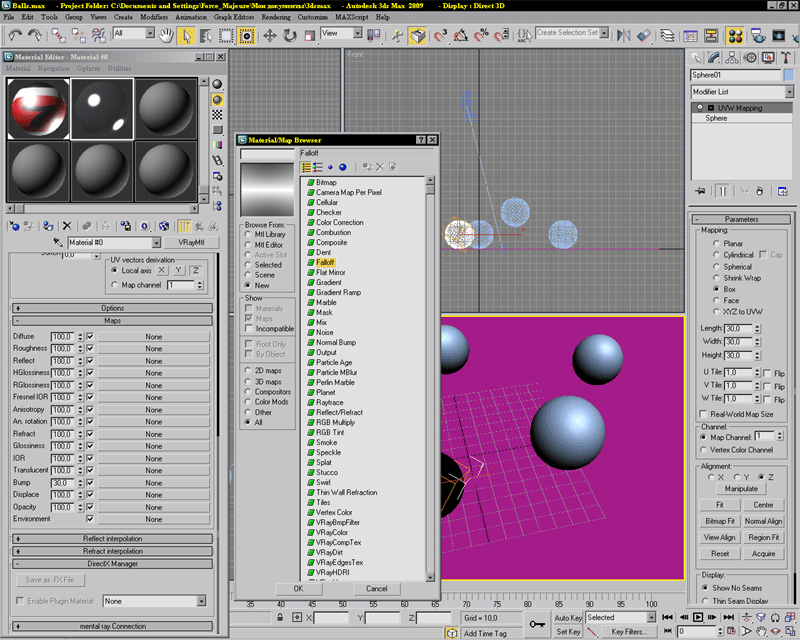
Task: Open the Utilities hammer panel tab
Action: click(786, 58)
